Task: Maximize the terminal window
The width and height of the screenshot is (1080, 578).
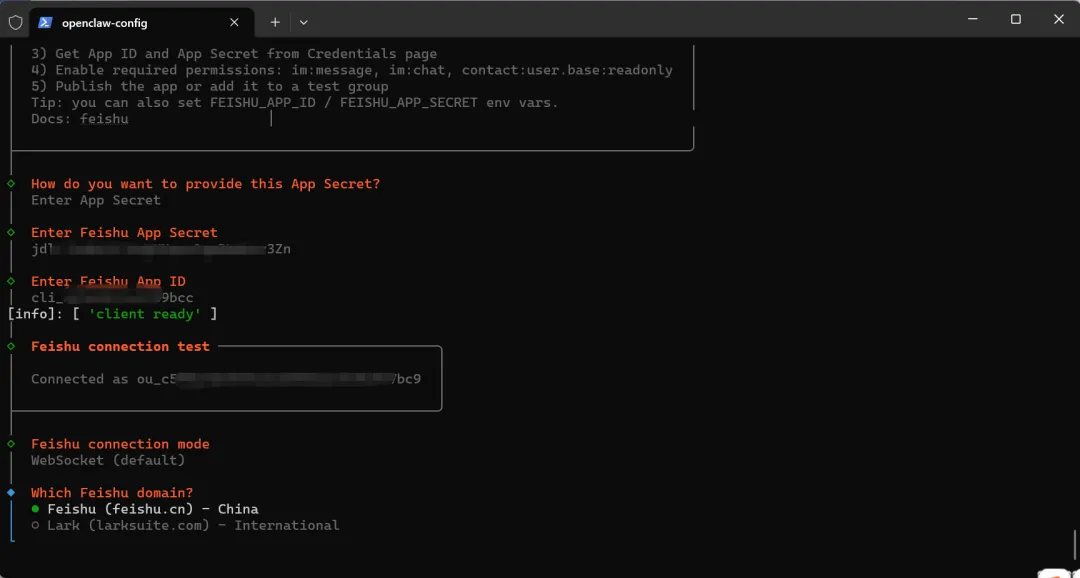Action: click(x=1015, y=19)
